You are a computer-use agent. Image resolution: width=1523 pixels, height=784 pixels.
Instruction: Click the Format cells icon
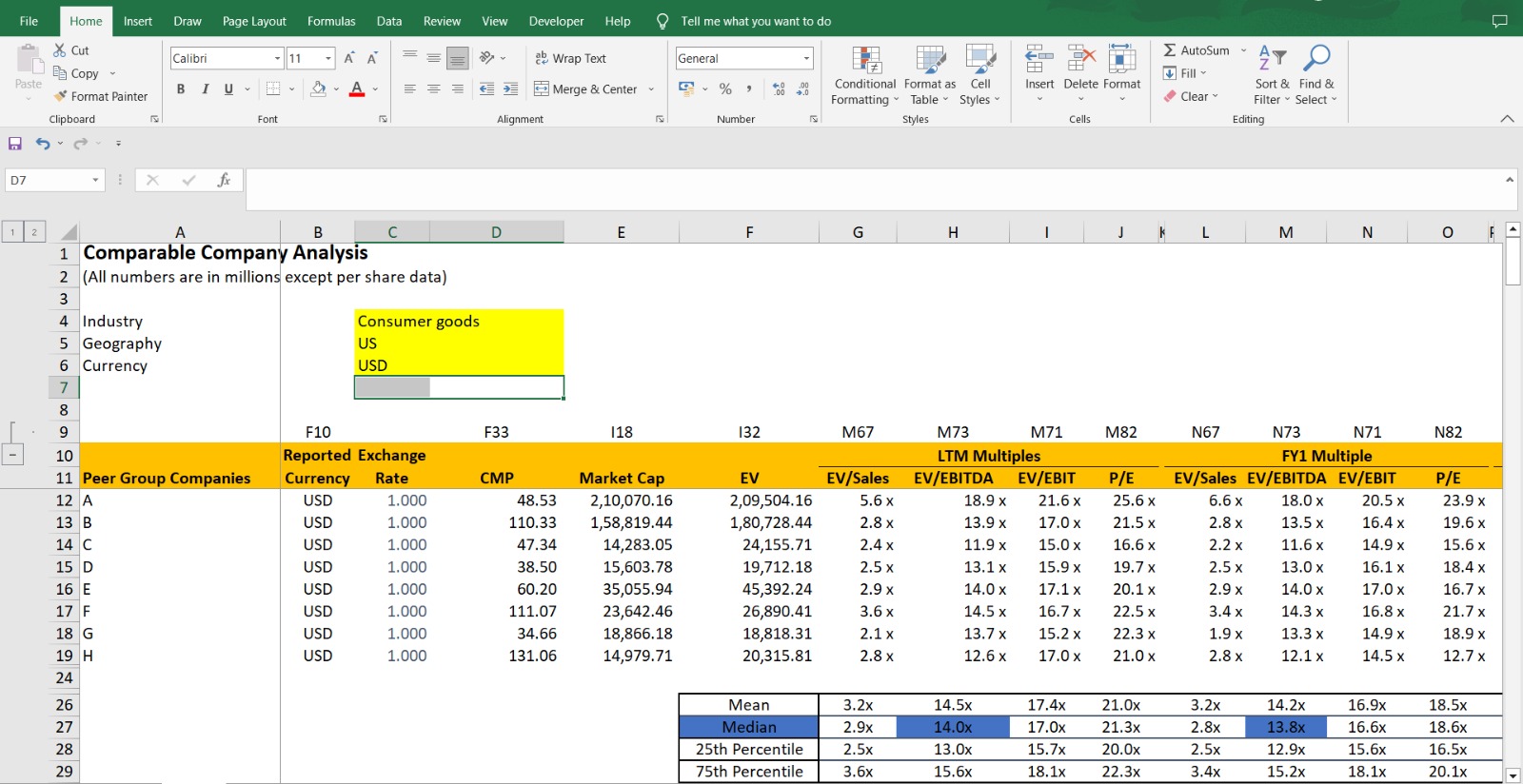click(x=1121, y=59)
